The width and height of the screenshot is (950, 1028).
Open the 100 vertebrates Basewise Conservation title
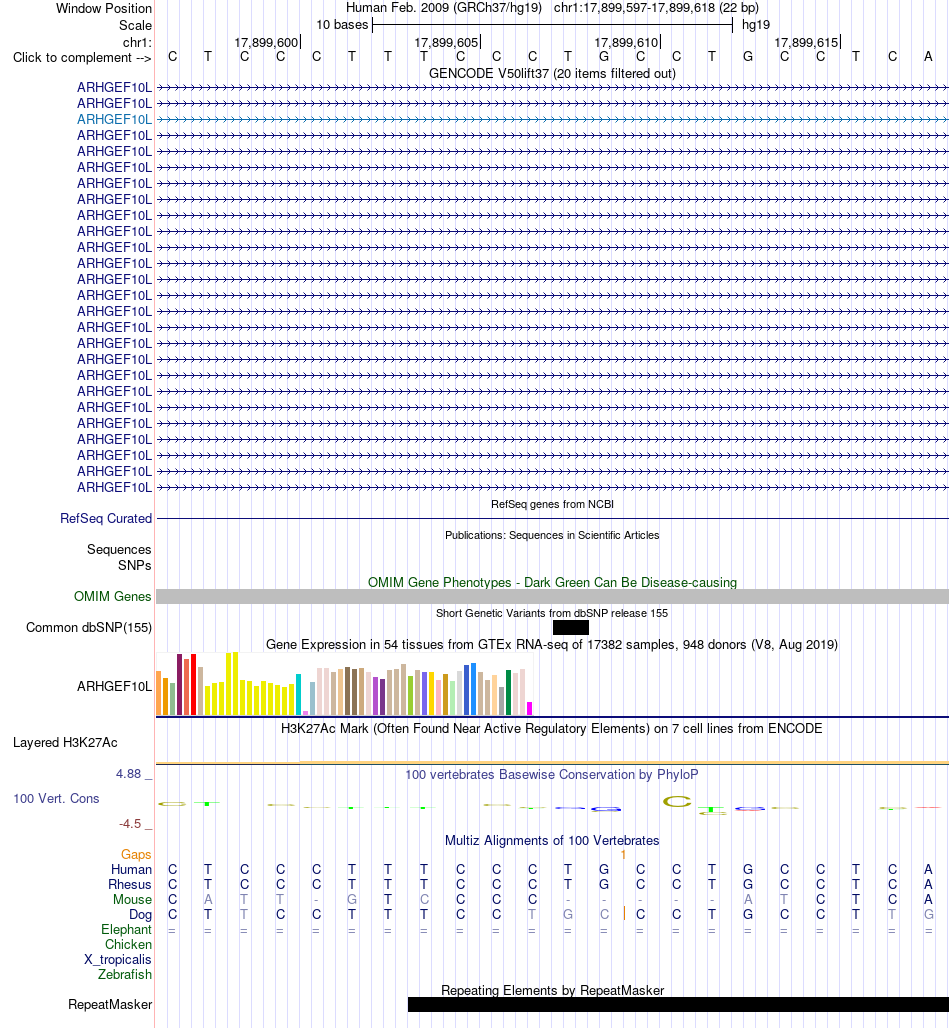click(552, 774)
